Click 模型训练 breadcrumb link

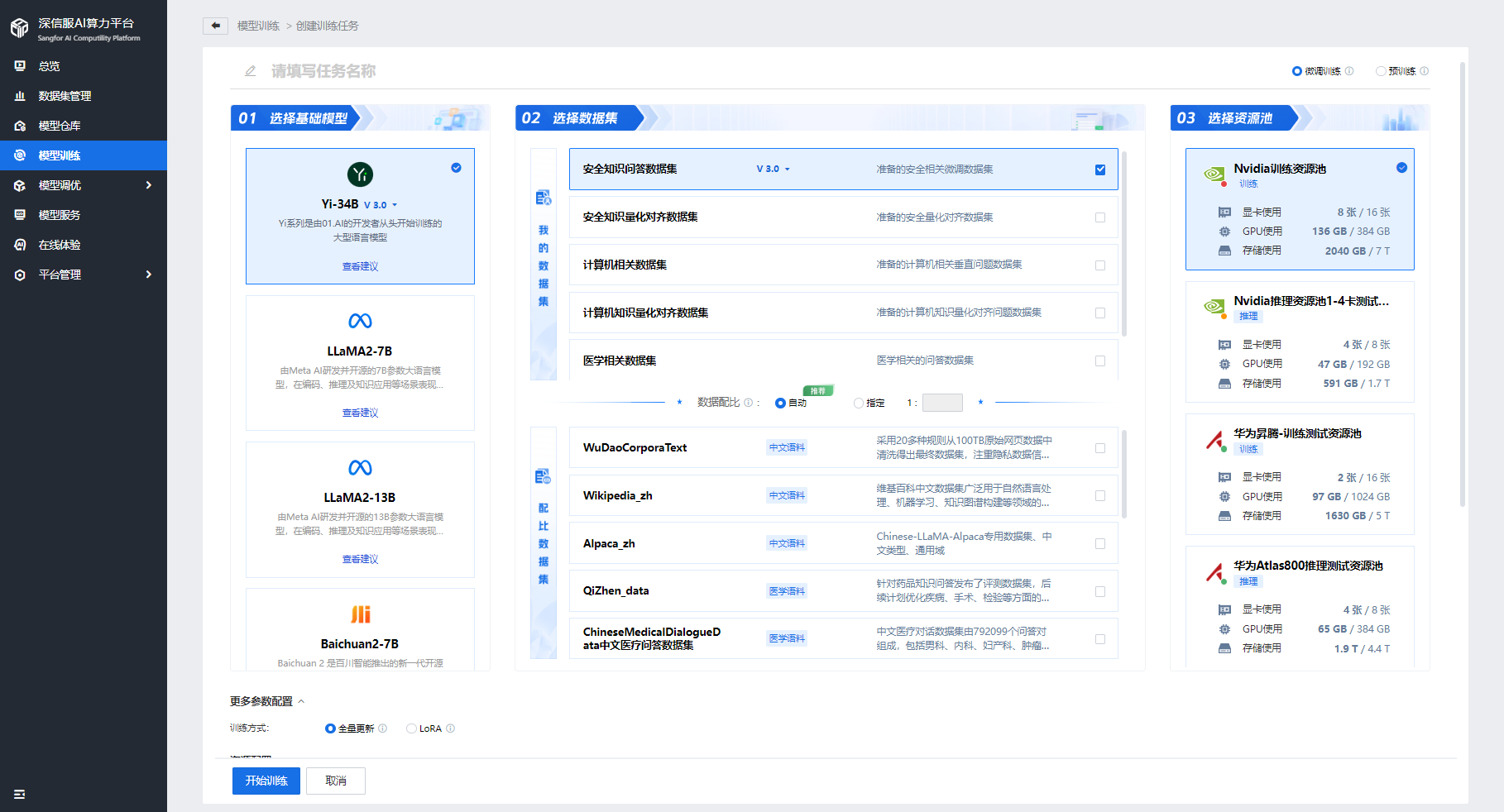[258, 26]
